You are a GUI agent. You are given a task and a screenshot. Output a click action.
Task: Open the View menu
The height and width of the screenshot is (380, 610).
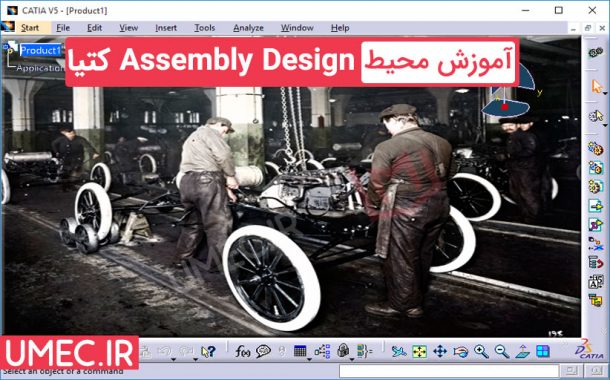click(128, 28)
